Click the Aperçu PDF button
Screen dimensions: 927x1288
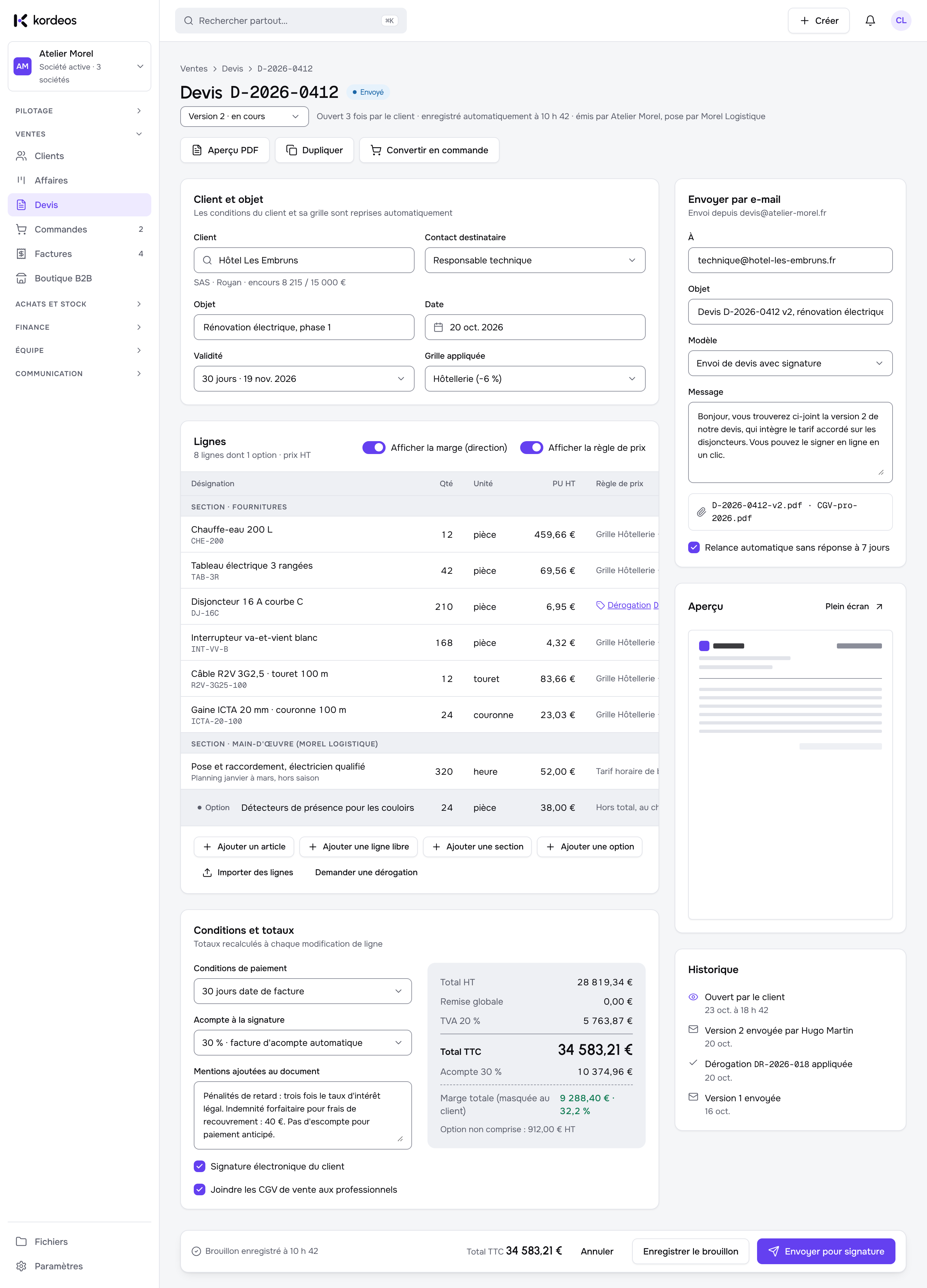click(x=225, y=150)
